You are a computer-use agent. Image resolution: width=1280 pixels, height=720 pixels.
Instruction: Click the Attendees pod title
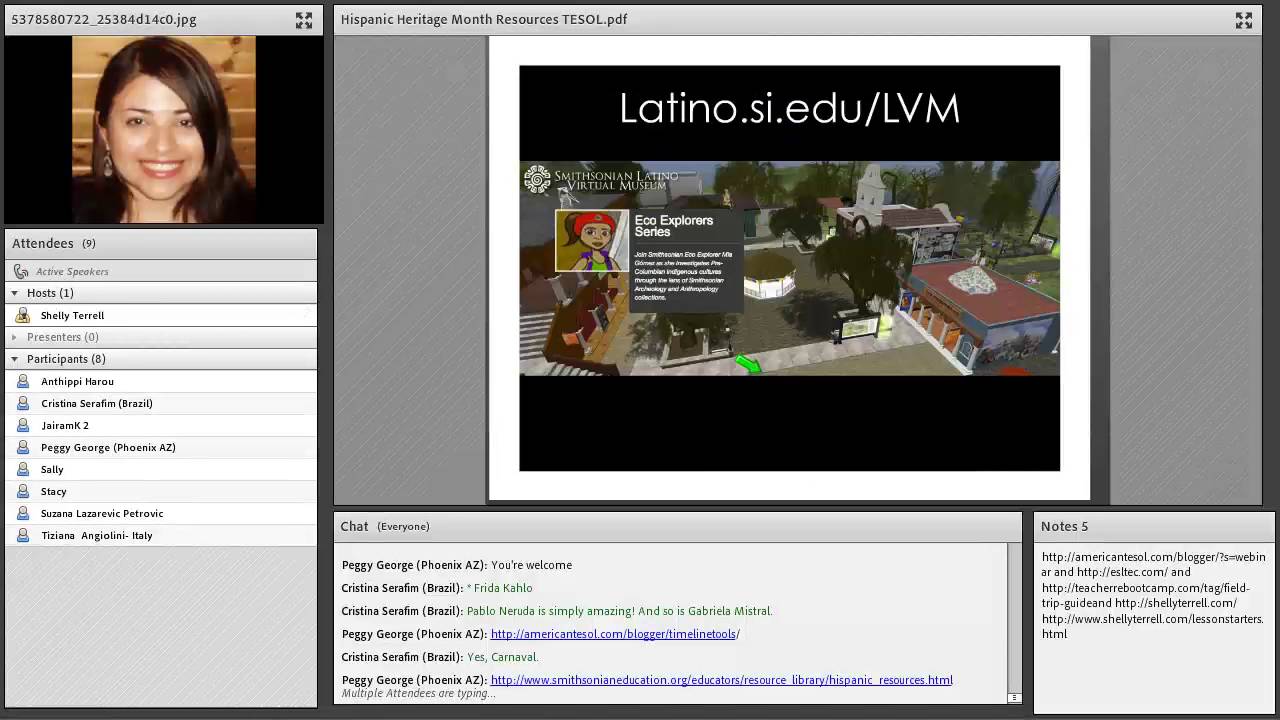tap(42, 243)
